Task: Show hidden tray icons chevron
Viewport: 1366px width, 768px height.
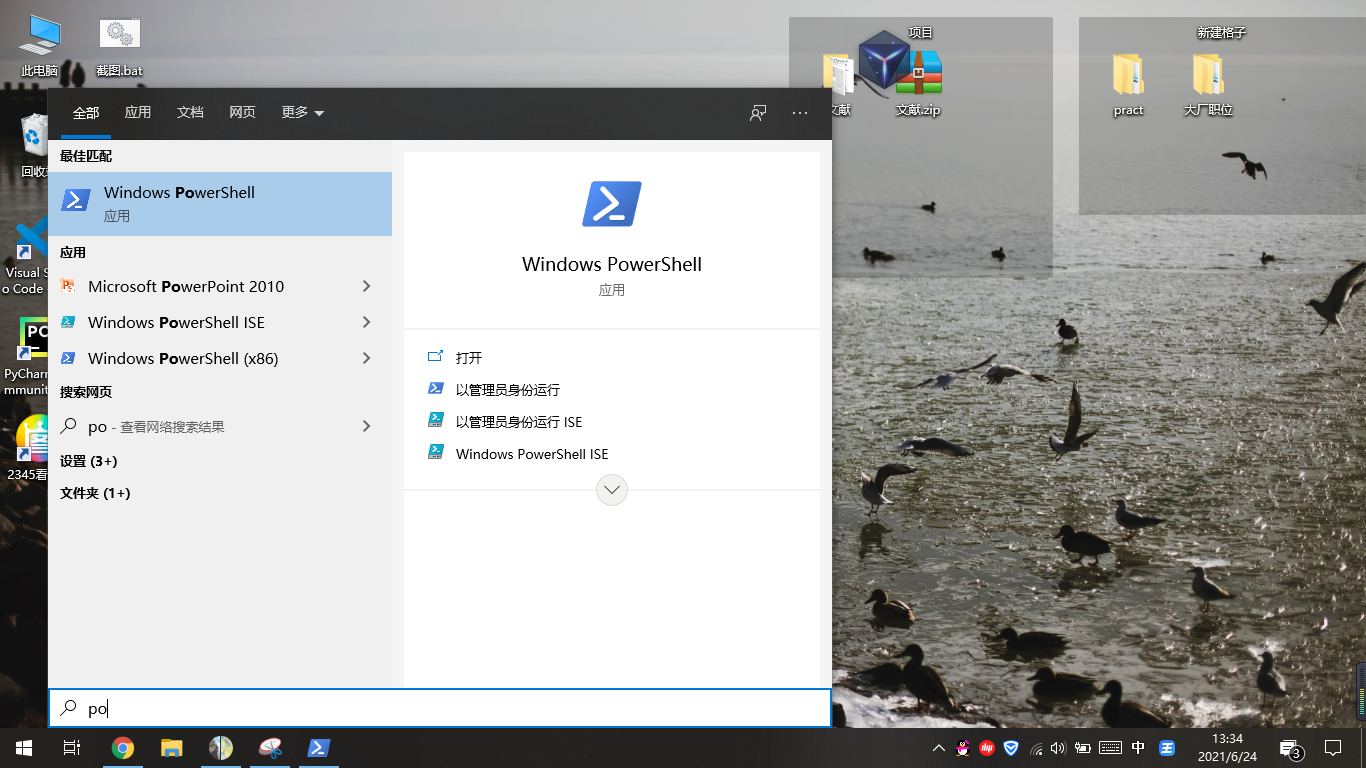Action: [938, 748]
